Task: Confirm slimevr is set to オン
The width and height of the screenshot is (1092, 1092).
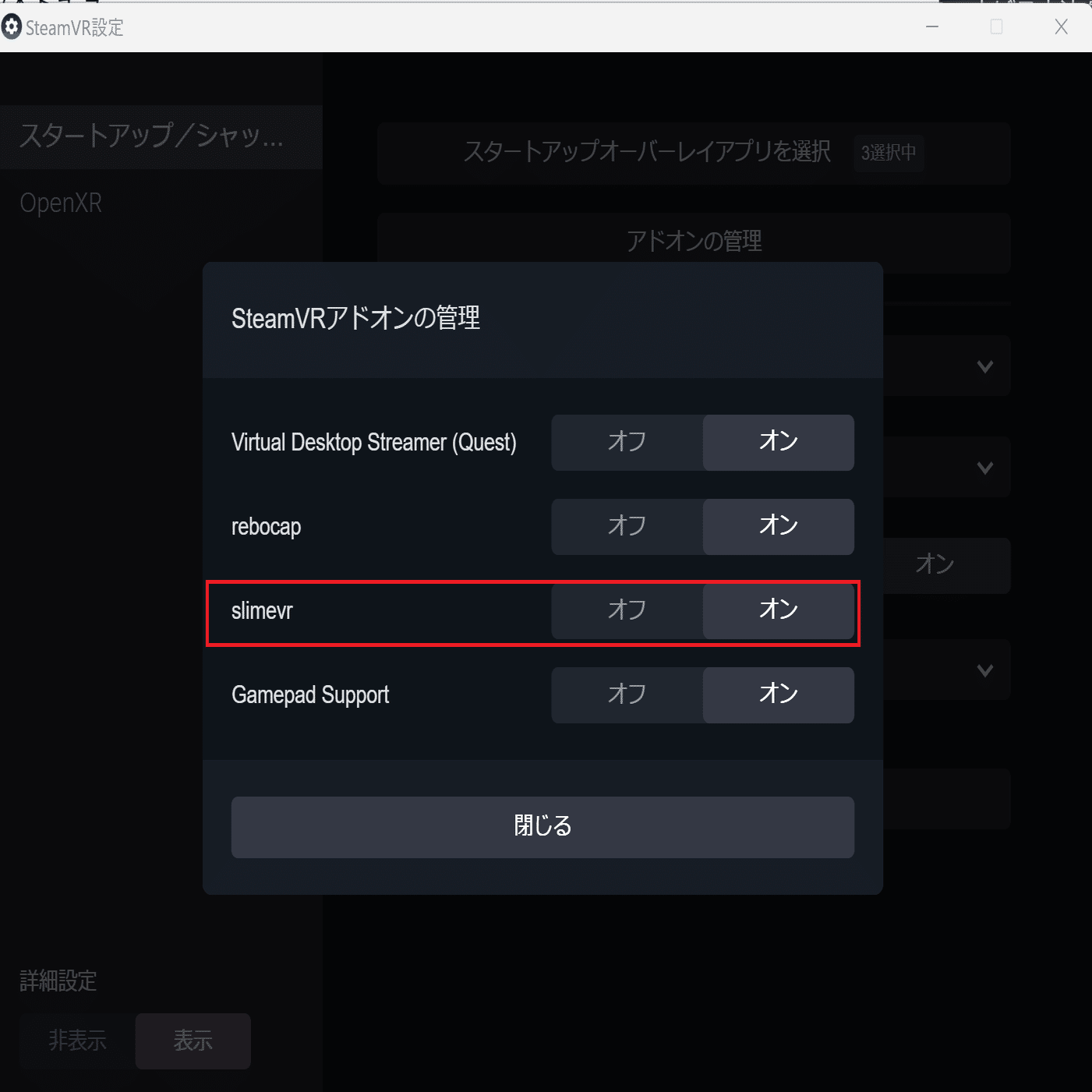Action: tap(778, 611)
